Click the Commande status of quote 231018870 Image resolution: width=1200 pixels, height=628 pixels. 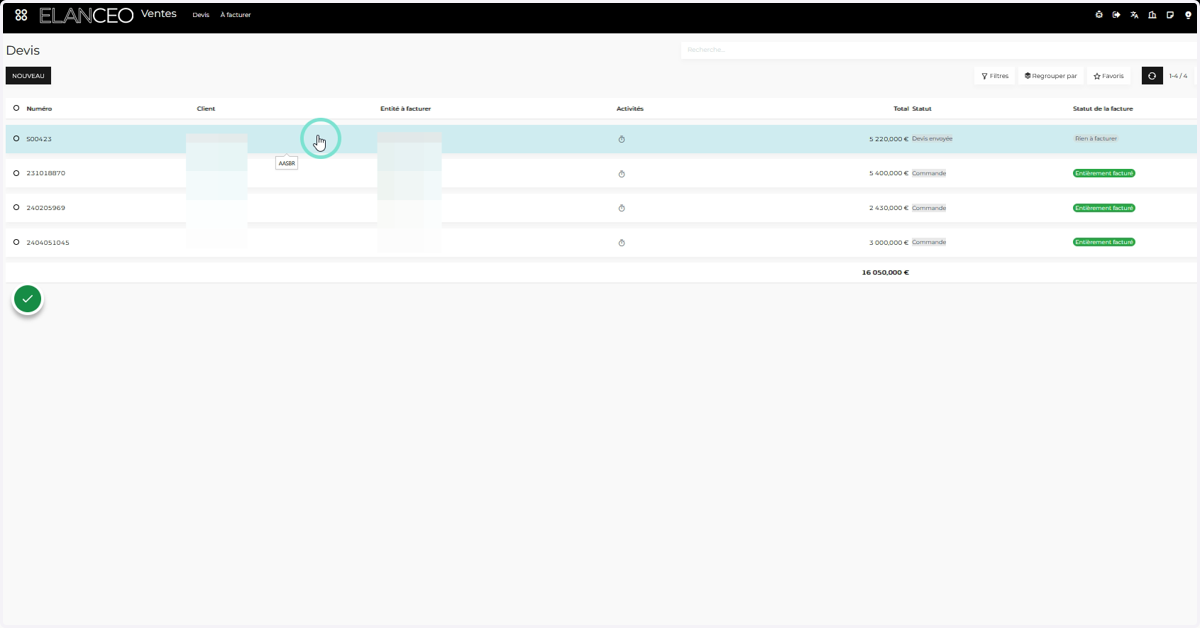(929, 173)
